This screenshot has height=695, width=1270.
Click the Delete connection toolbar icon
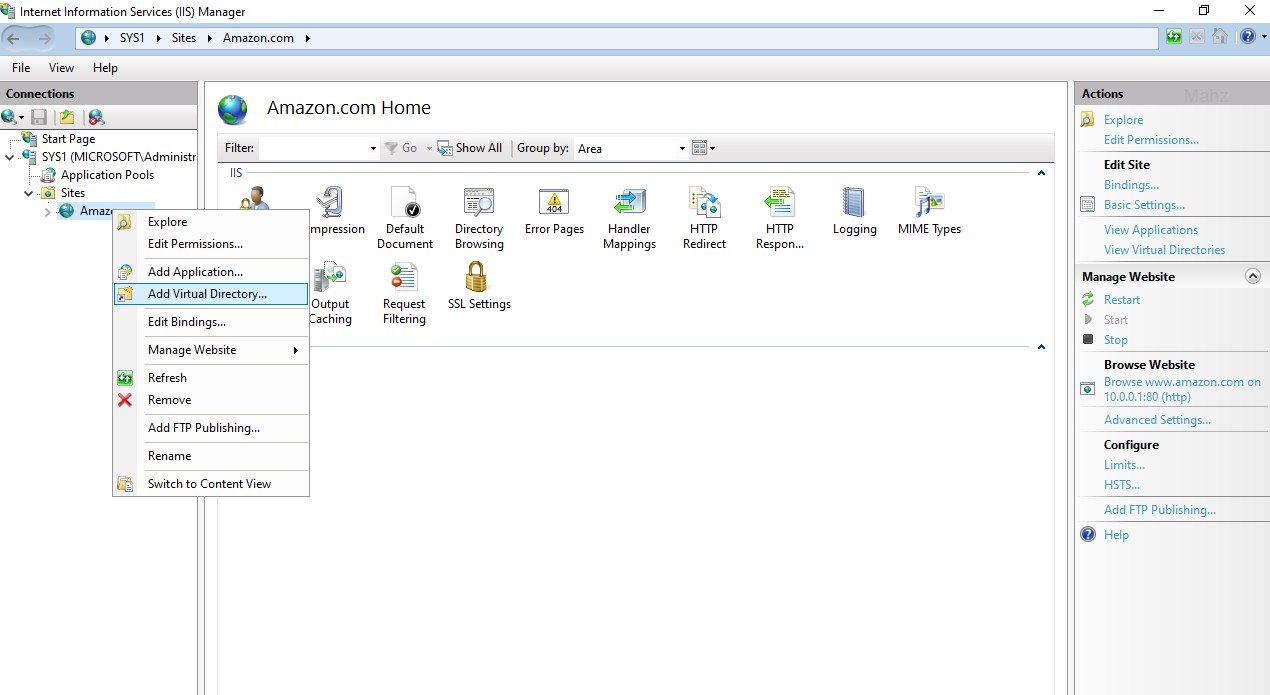pyautogui.click(x=96, y=117)
